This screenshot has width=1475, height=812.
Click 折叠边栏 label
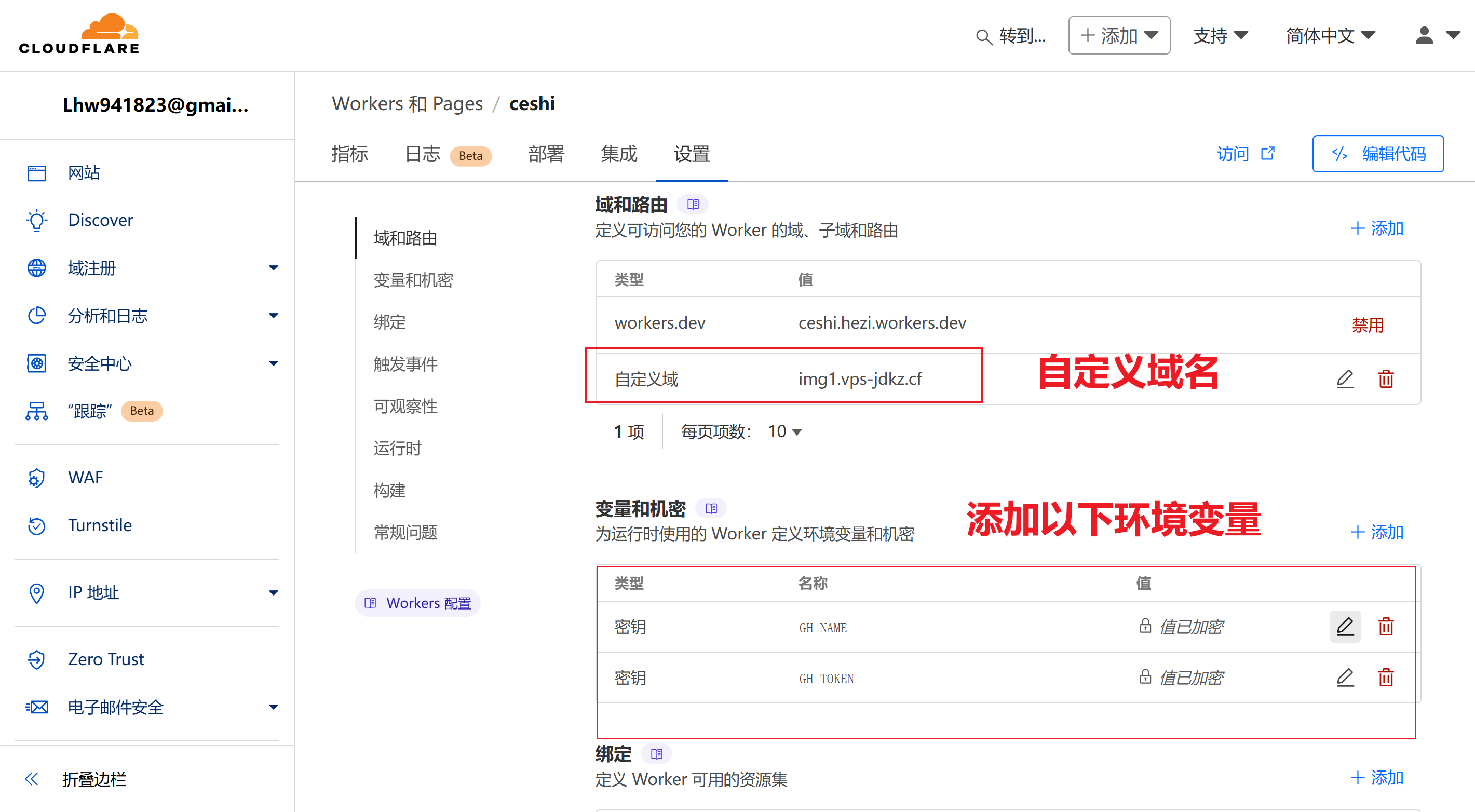point(94,779)
